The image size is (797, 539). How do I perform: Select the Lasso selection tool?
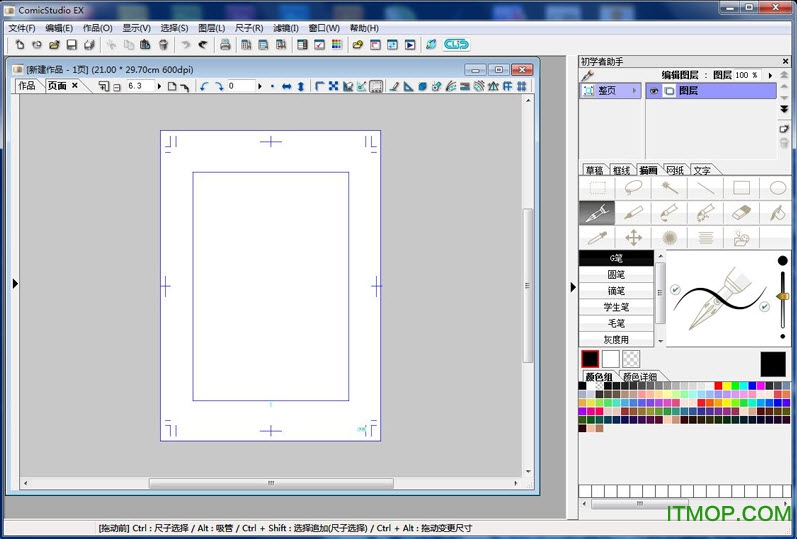click(633, 188)
